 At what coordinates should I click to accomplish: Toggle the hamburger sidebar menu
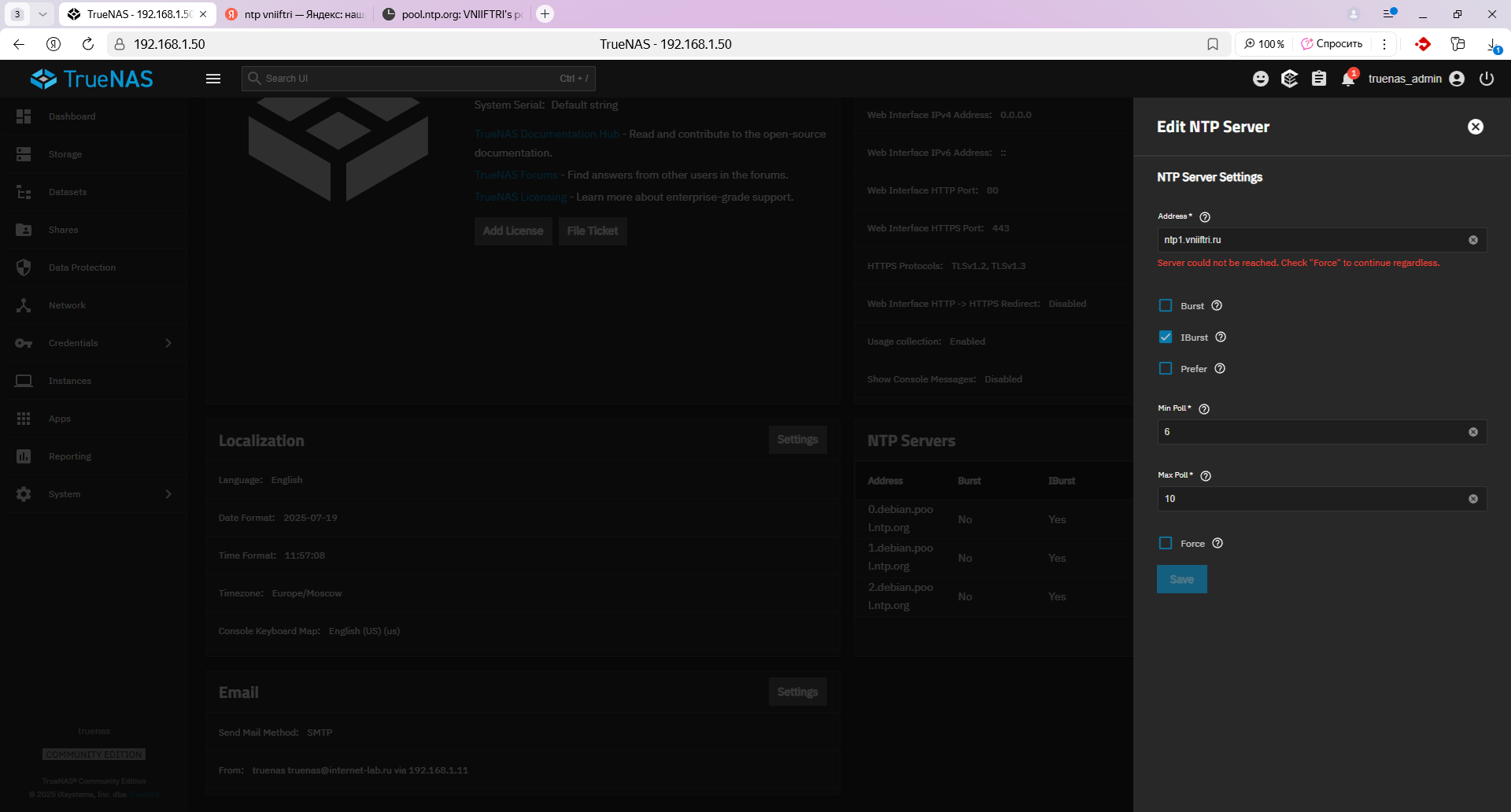(x=213, y=79)
